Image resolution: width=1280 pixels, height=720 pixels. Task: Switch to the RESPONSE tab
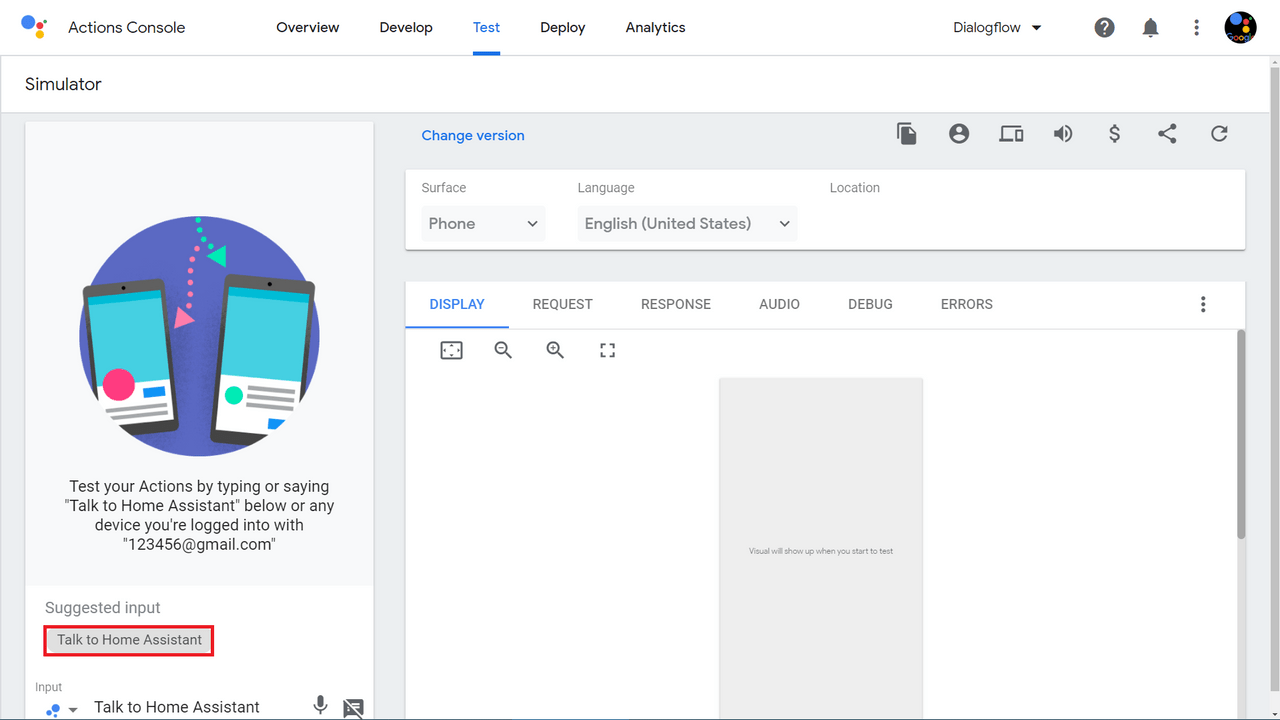pyautogui.click(x=676, y=304)
